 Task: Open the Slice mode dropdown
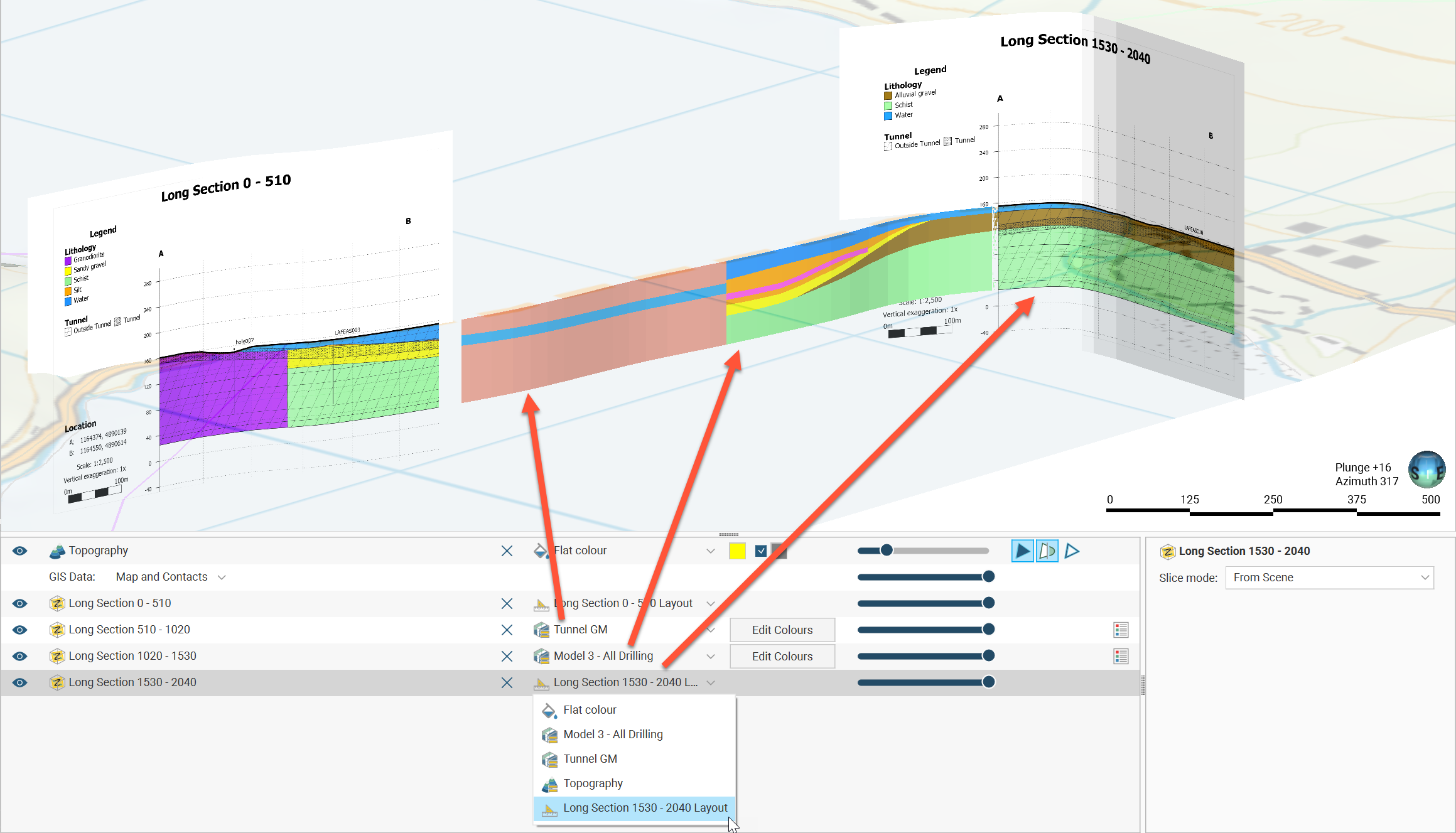pos(1329,578)
